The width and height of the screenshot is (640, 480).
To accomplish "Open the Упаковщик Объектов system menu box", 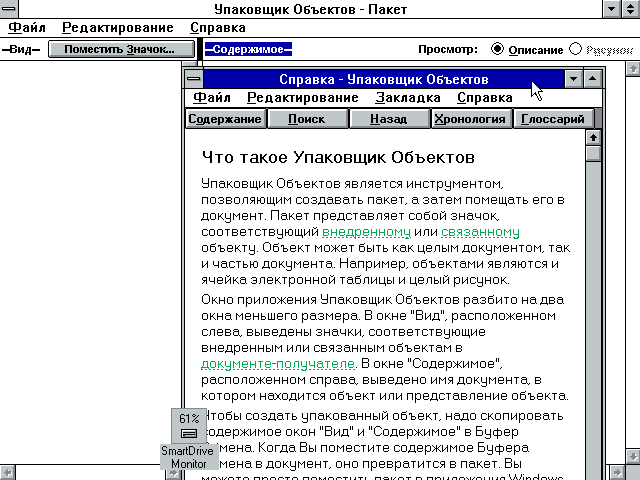I will pos(9,8).
